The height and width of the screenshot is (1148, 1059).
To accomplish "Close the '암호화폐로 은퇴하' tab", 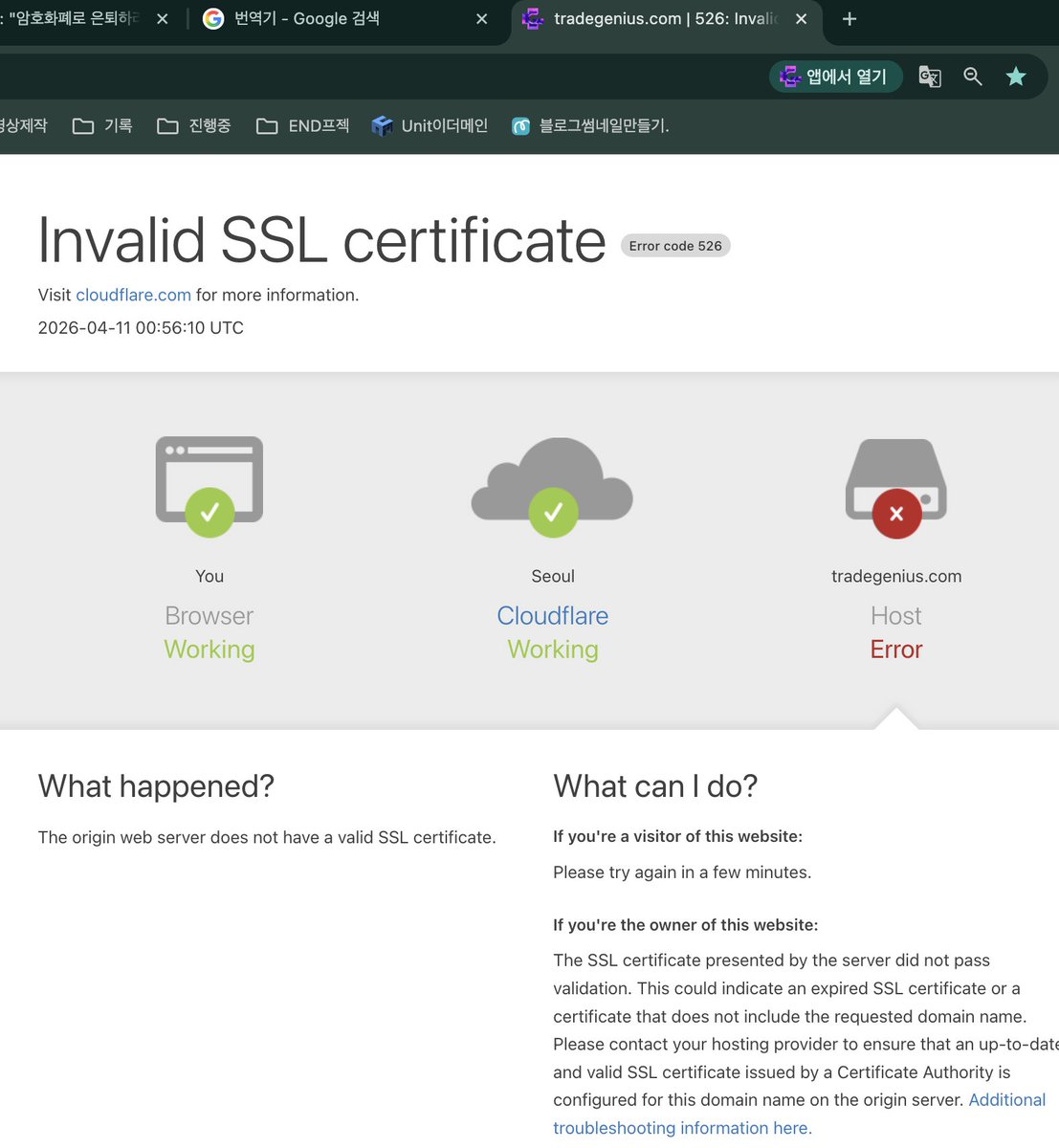I will point(163,19).
